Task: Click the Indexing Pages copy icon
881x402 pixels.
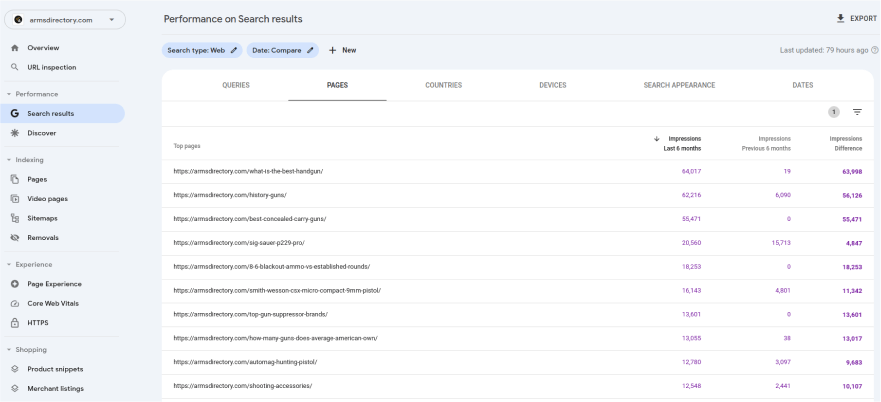Action: tap(15, 179)
